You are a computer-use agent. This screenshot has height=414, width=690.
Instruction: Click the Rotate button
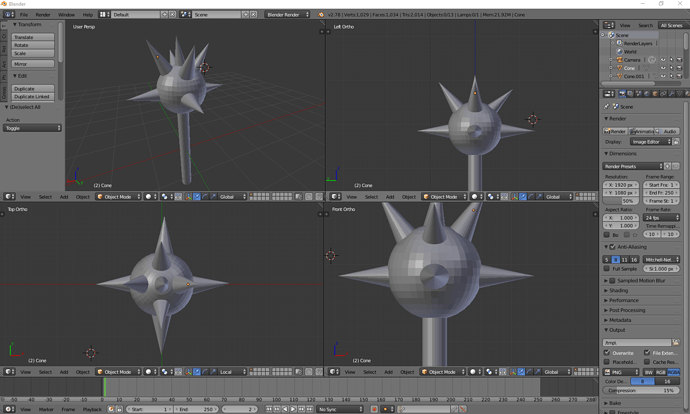(33, 45)
